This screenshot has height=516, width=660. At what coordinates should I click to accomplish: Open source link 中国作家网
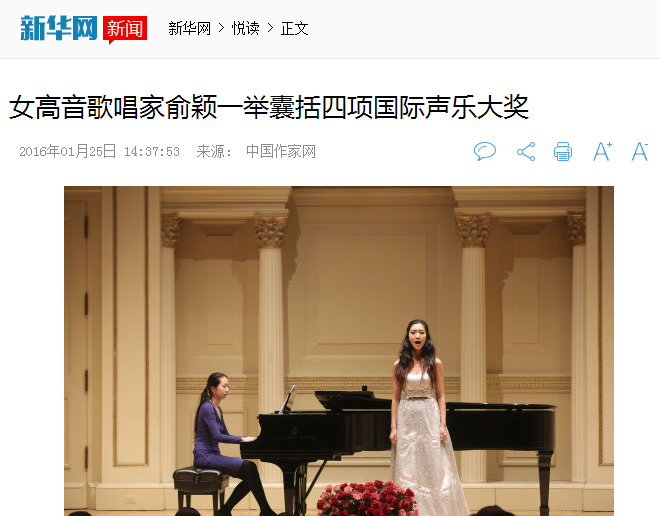pyautogui.click(x=281, y=151)
